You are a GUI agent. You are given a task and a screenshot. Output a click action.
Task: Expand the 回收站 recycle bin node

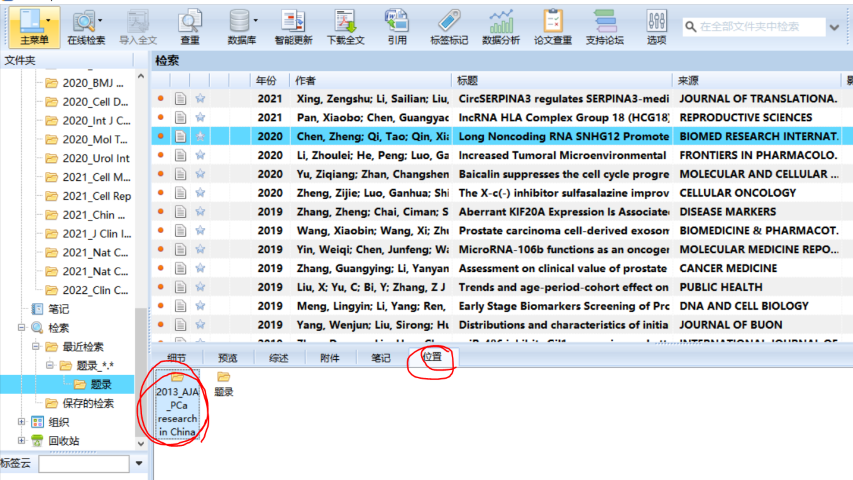pos(21,441)
